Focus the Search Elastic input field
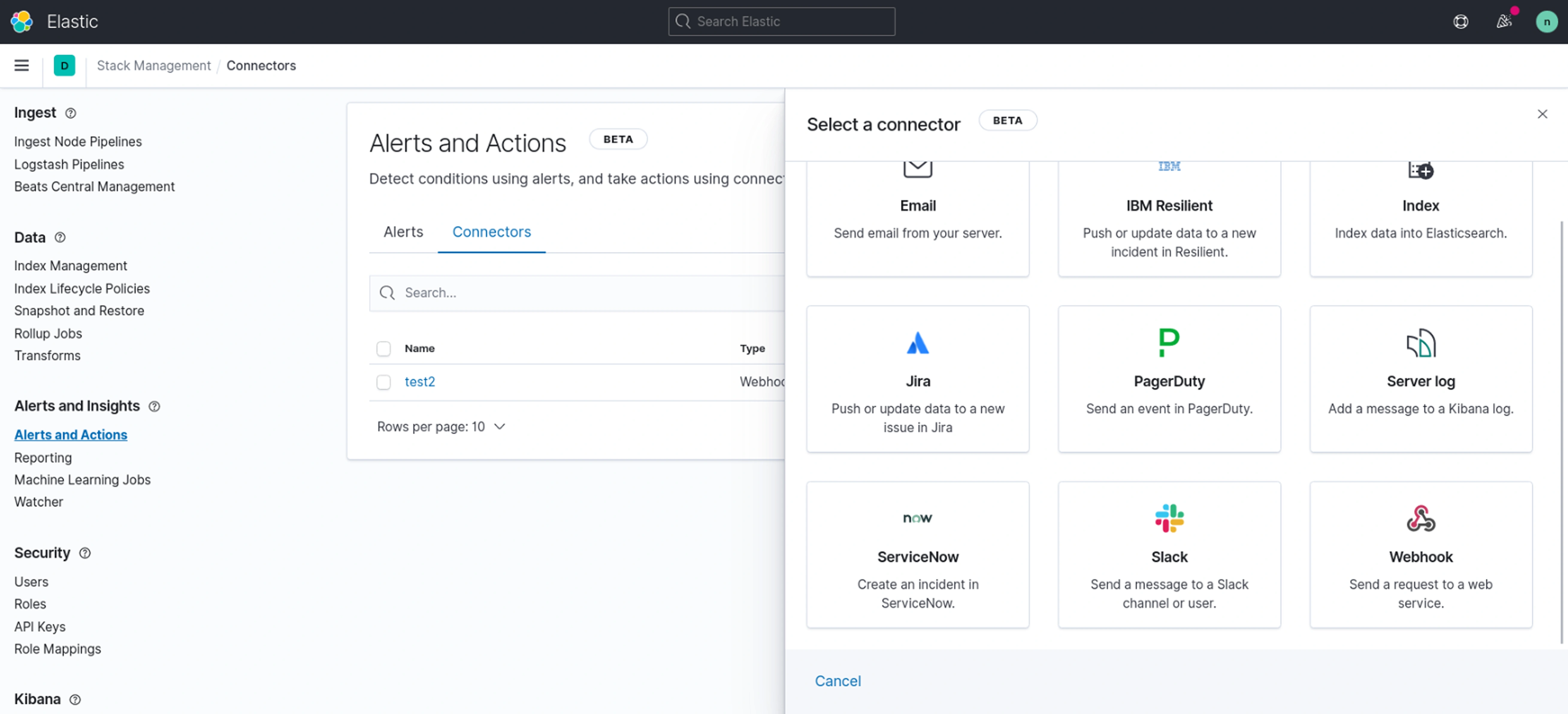Screen dimensions: 1568x714 pyautogui.click(x=782, y=22)
